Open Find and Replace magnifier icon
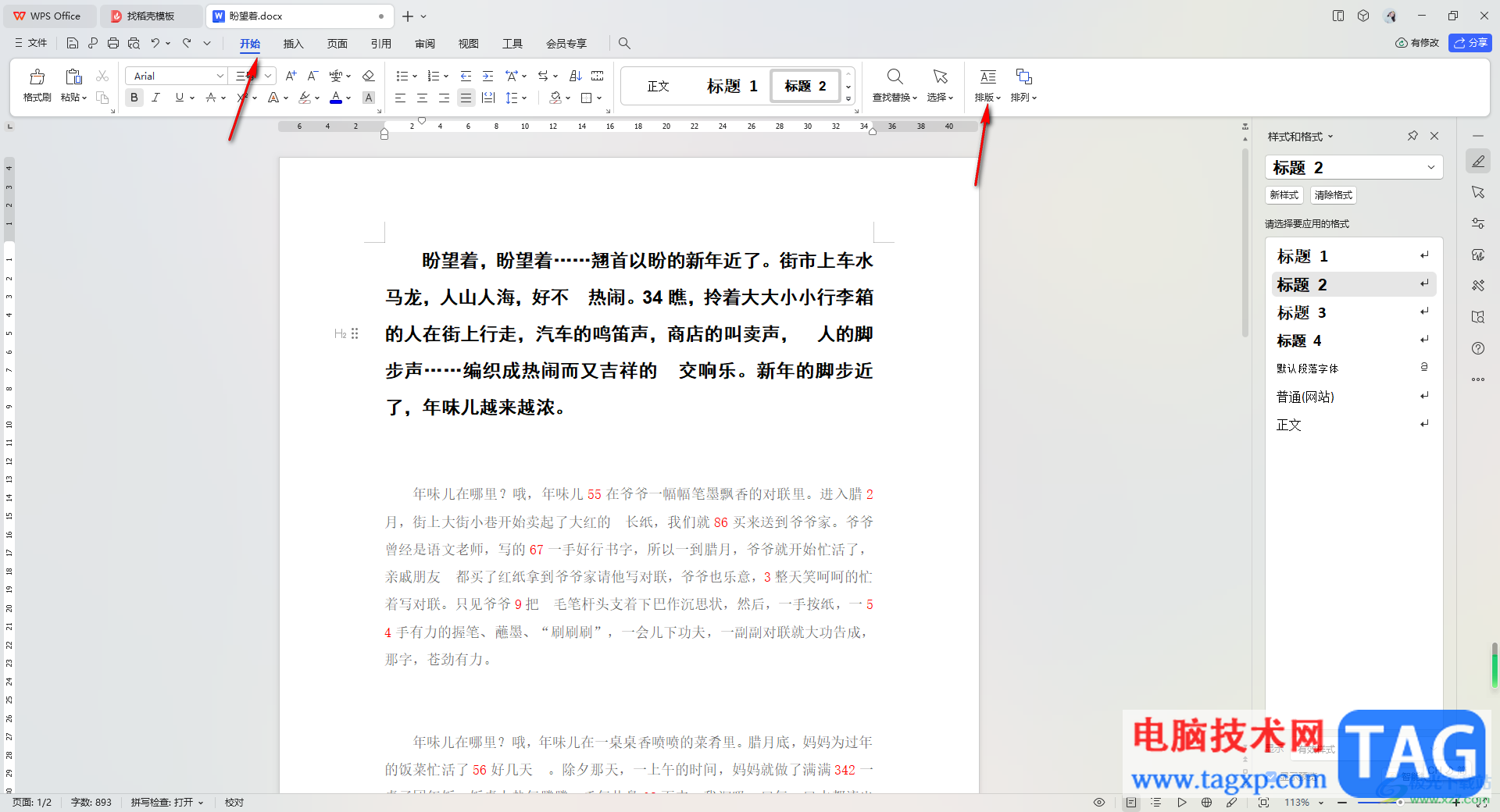 [x=895, y=77]
